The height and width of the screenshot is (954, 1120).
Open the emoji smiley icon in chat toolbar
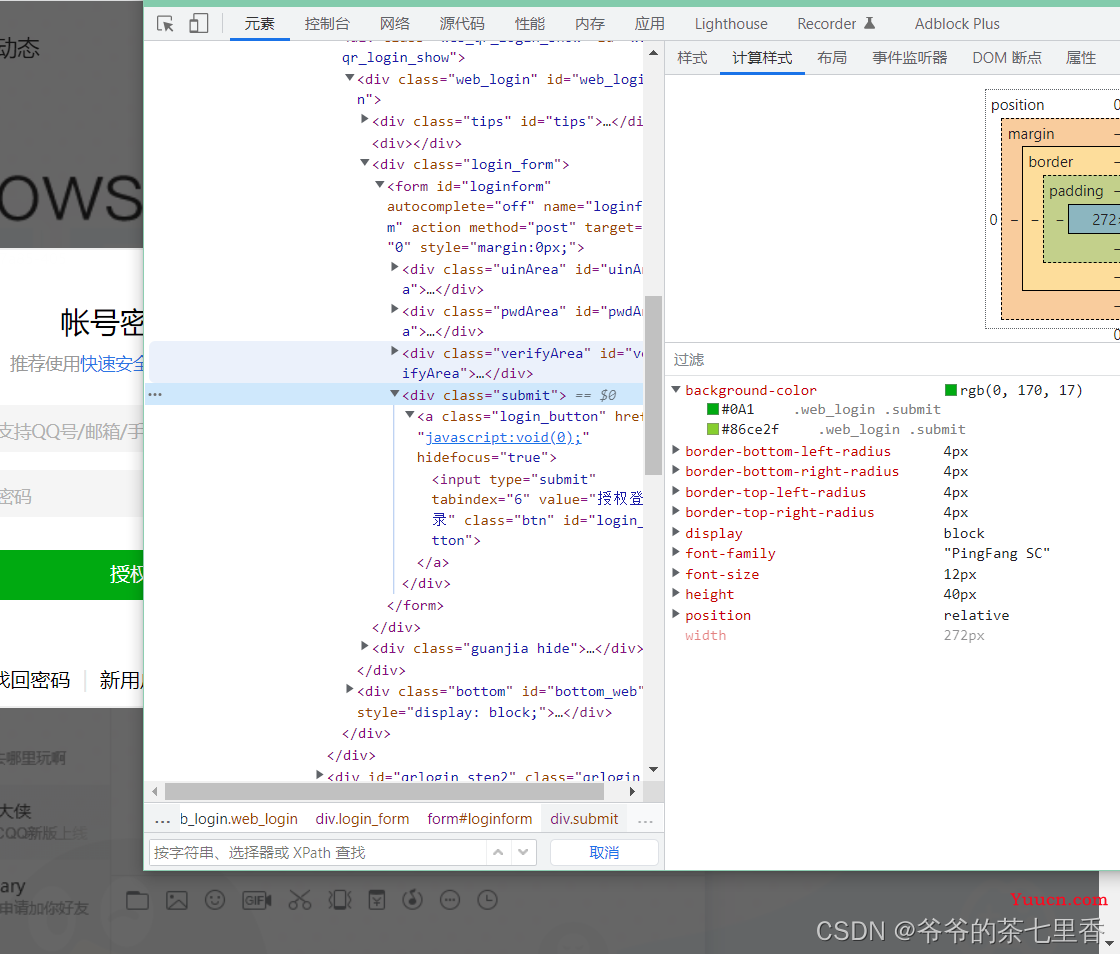pos(215,900)
